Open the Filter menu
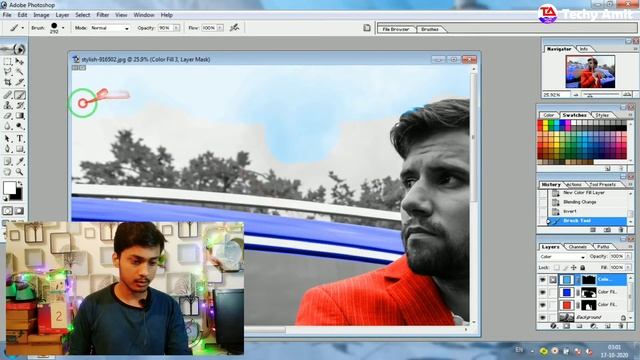This screenshot has width=640, height=360. pos(102,15)
